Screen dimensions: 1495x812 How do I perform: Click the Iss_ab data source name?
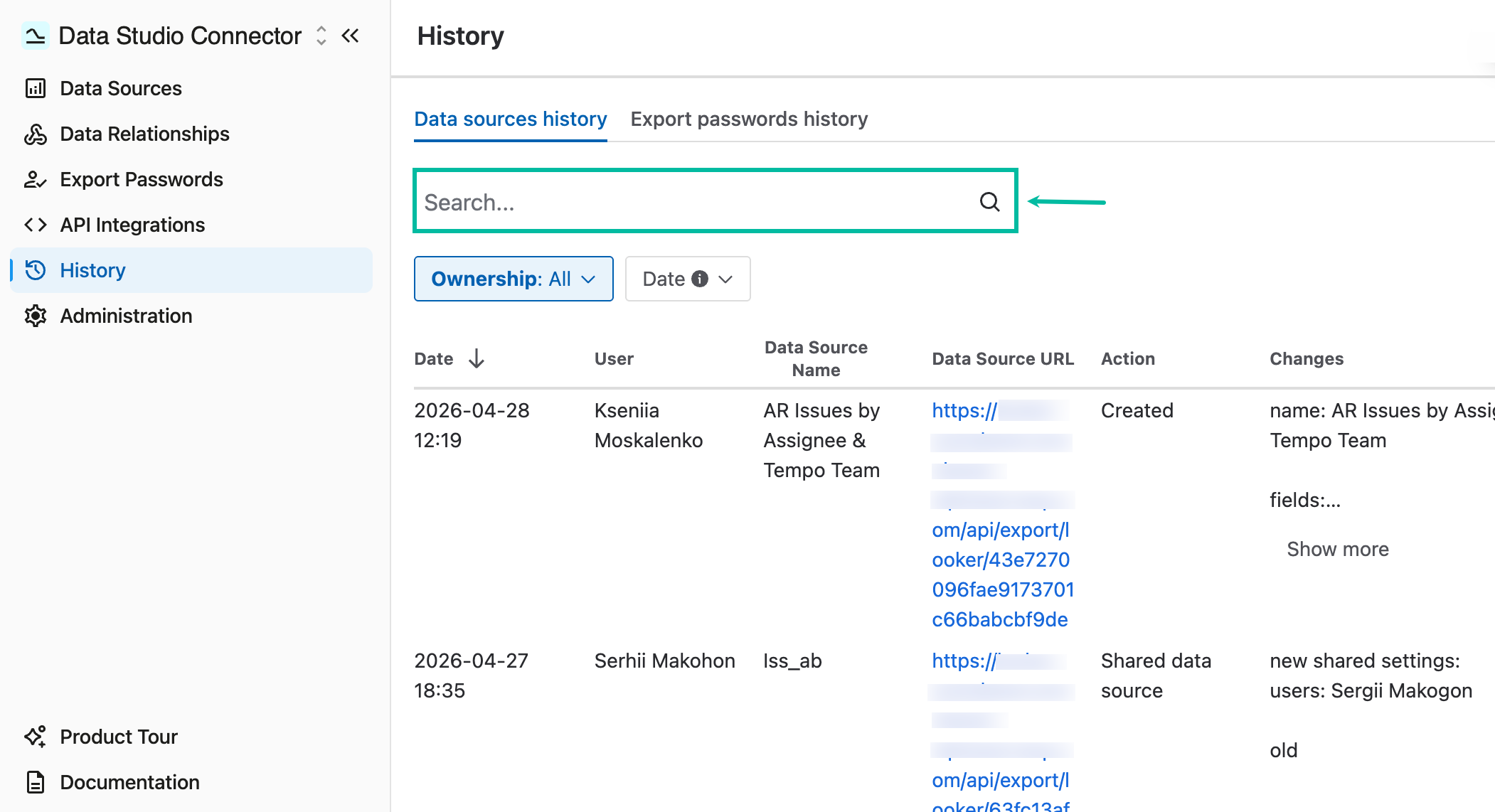click(792, 661)
